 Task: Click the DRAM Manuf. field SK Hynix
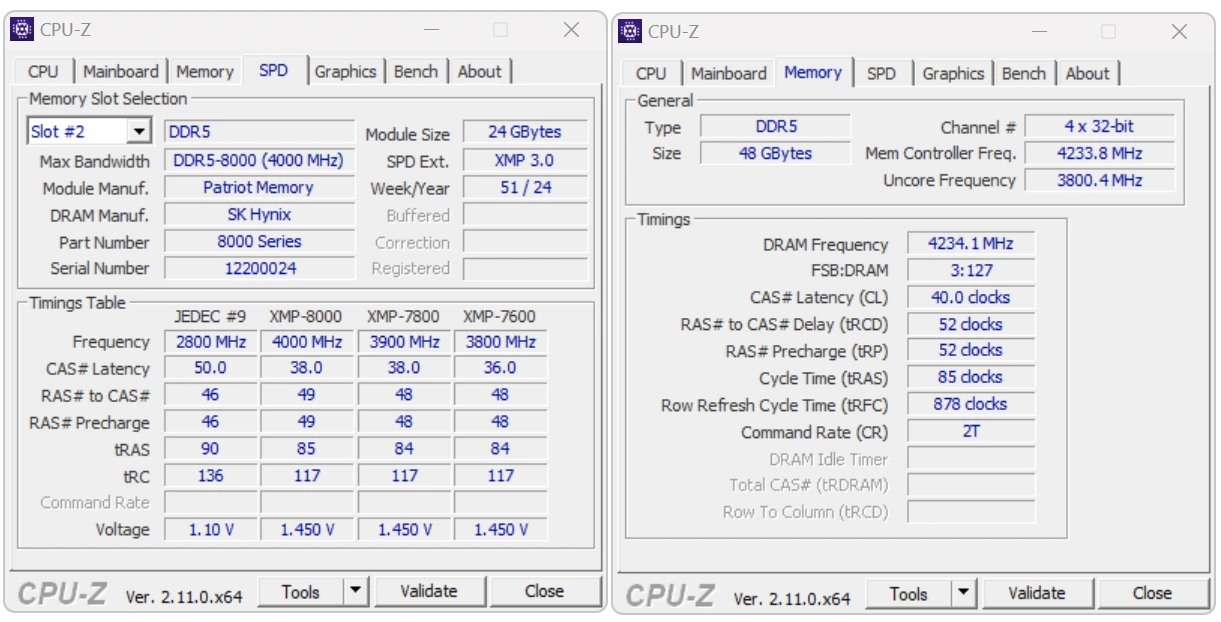tap(259, 214)
